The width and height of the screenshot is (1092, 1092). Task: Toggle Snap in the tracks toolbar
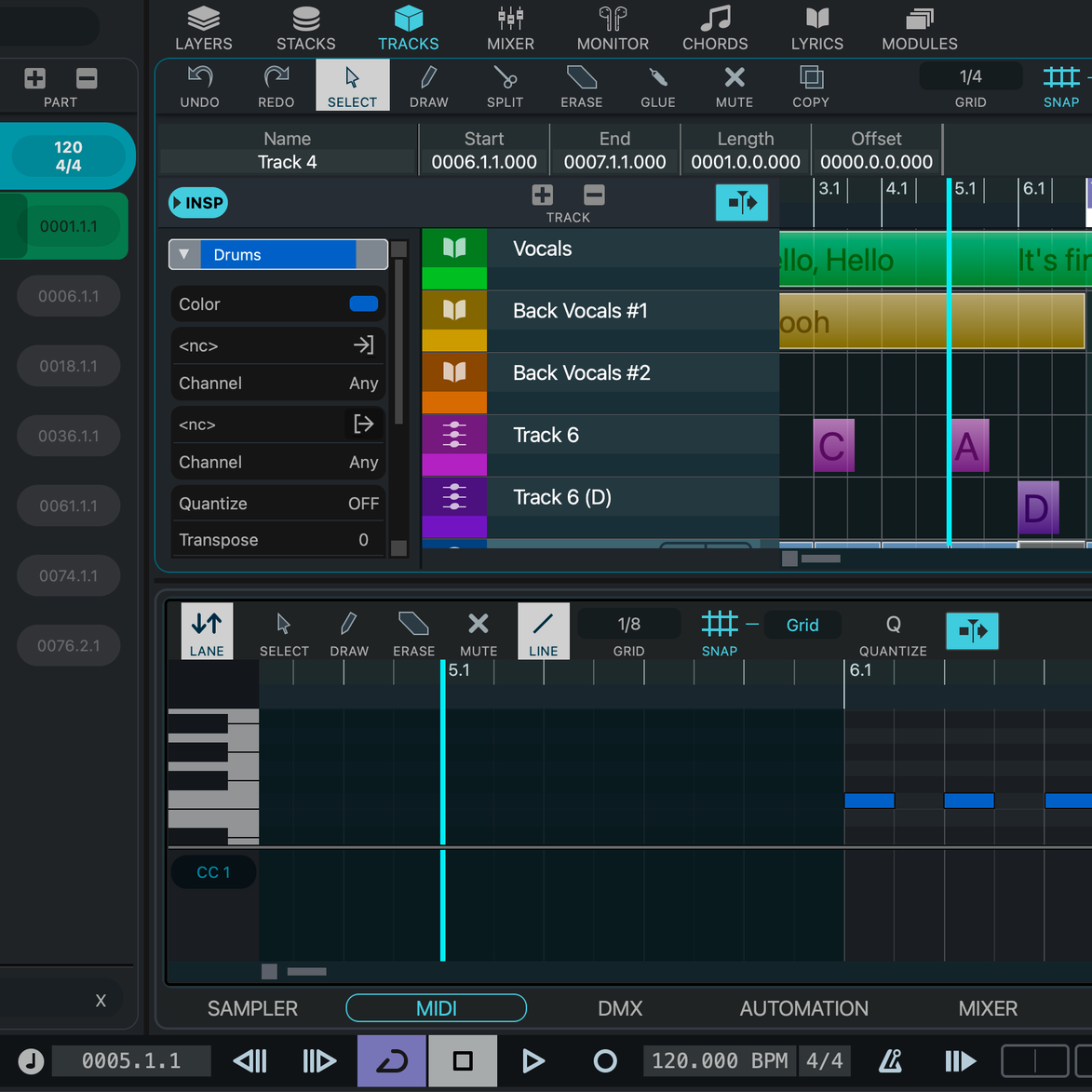(x=1060, y=86)
